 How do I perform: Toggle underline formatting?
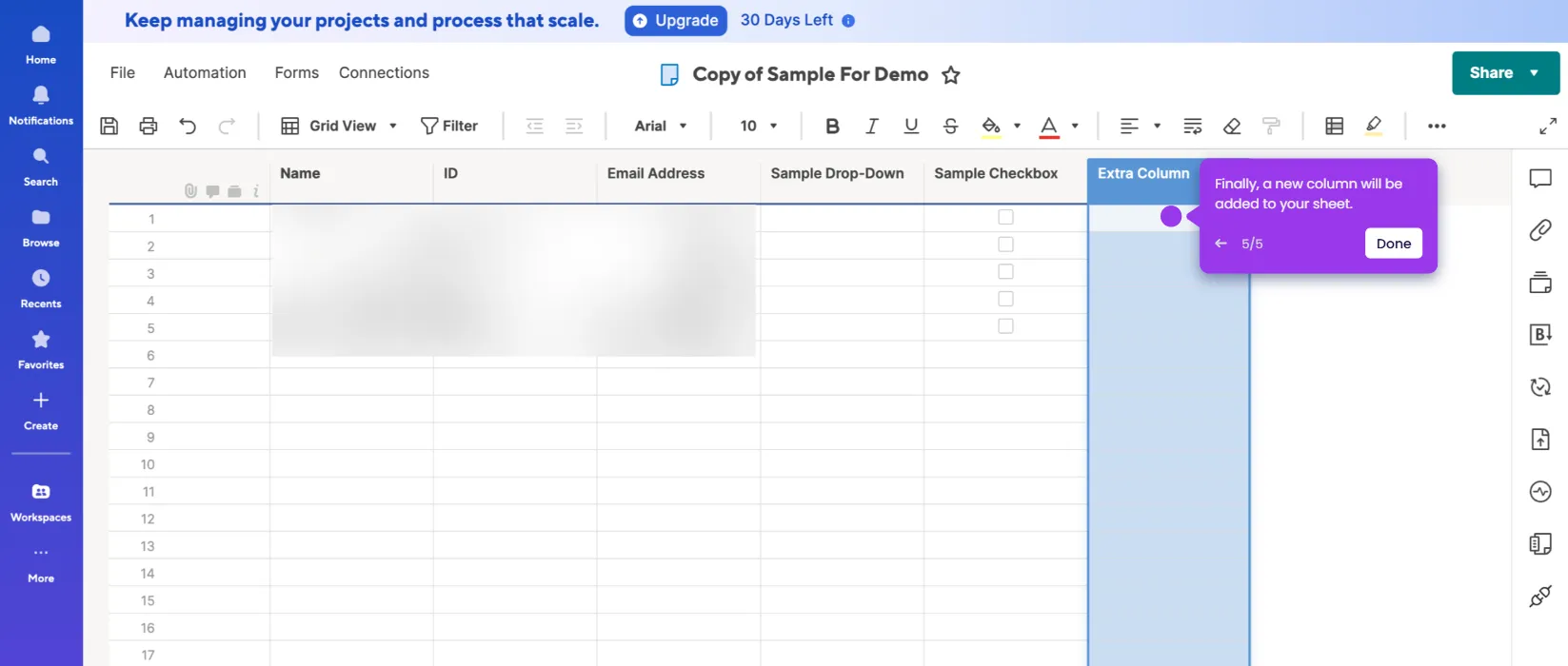point(911,126)
